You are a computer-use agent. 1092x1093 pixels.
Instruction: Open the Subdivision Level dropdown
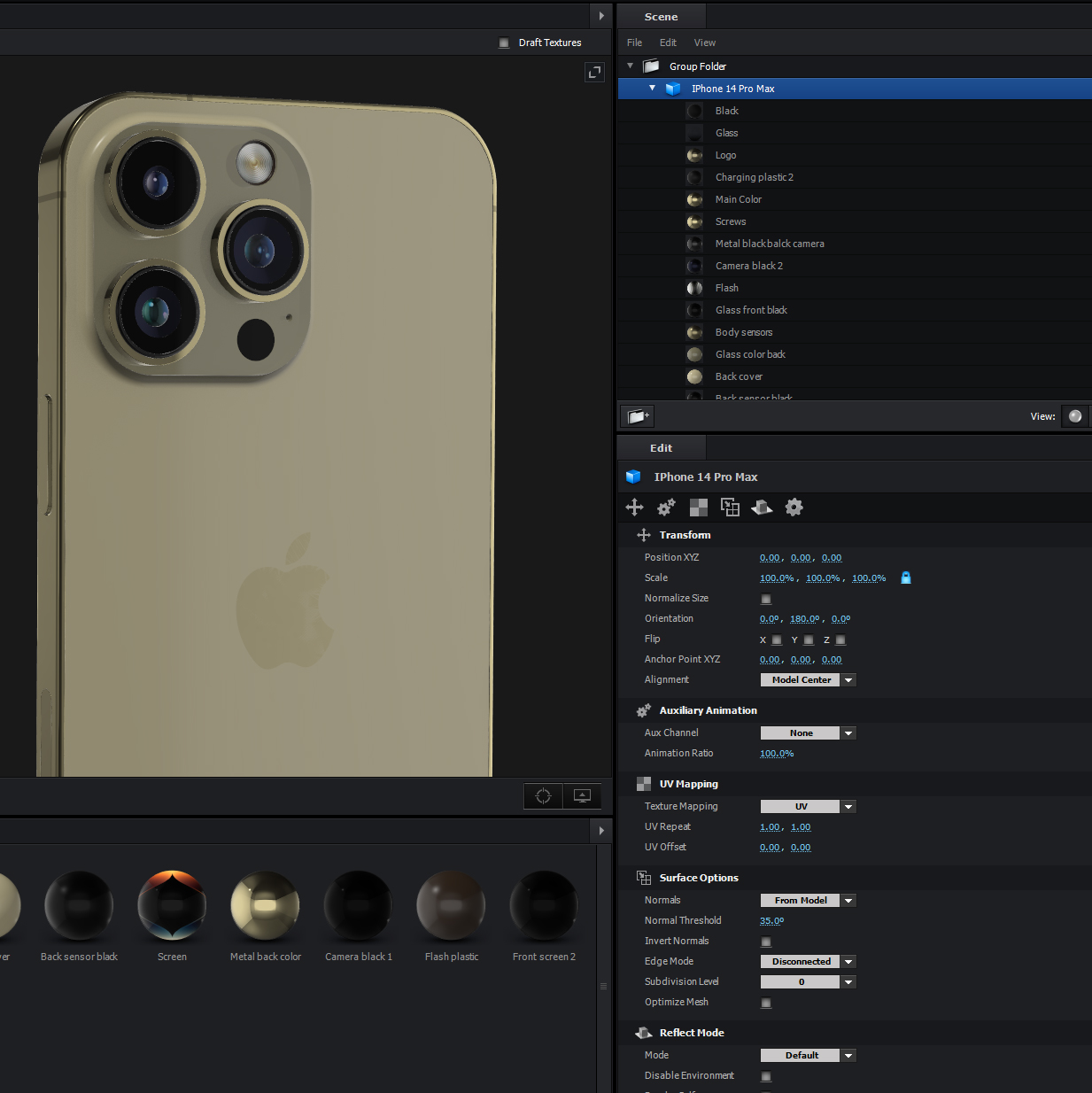(x=808, y=982)
